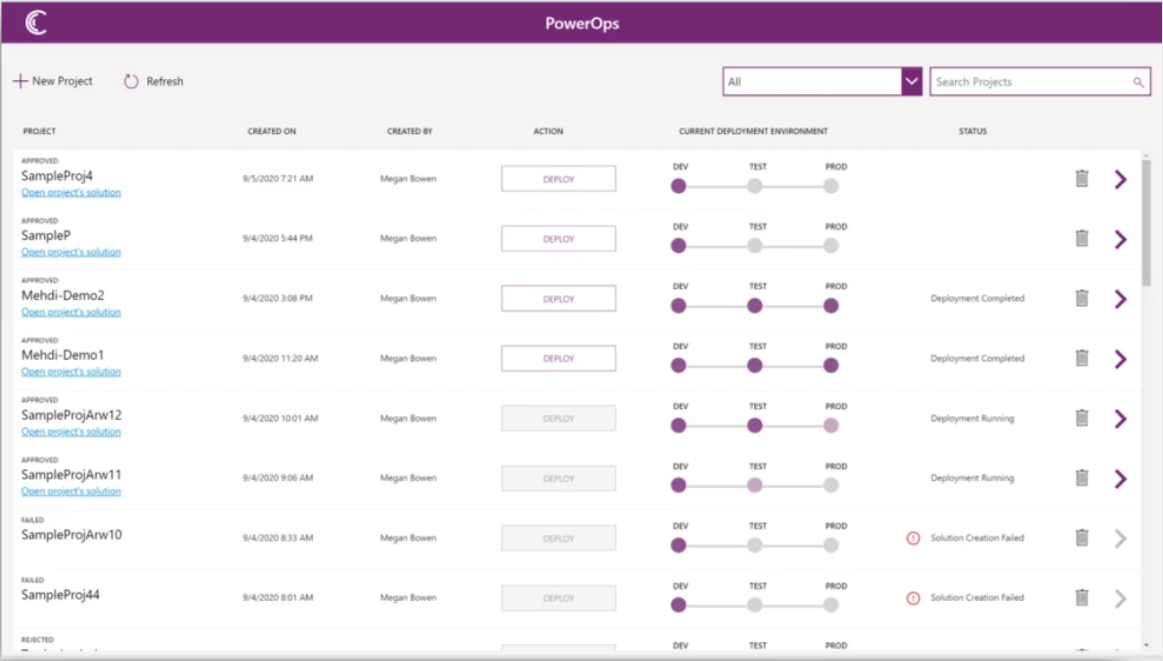Click PROD stage dot for SampleProjArw12
The image size is (1163, 661).
click(831, 426)
